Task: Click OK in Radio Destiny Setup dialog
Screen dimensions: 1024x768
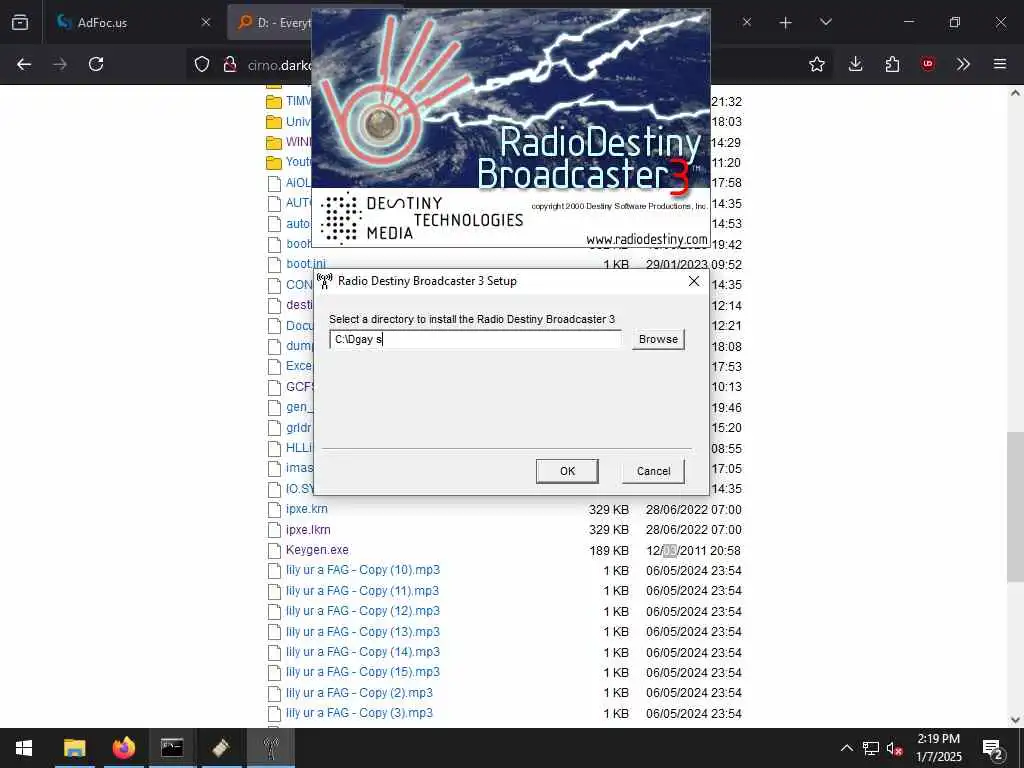Action: tap(567, 471)
